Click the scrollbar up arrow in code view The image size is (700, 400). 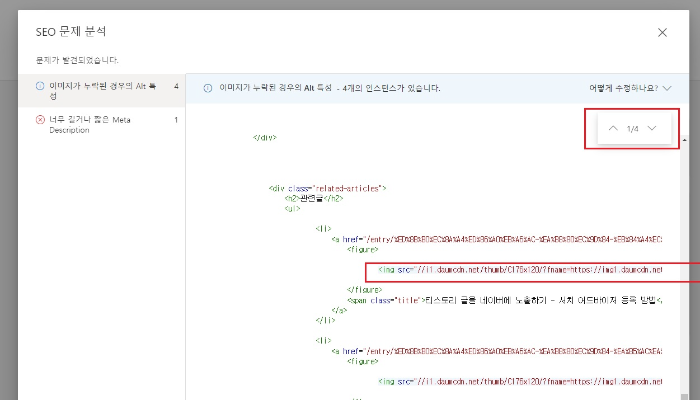tap(684, 140)
